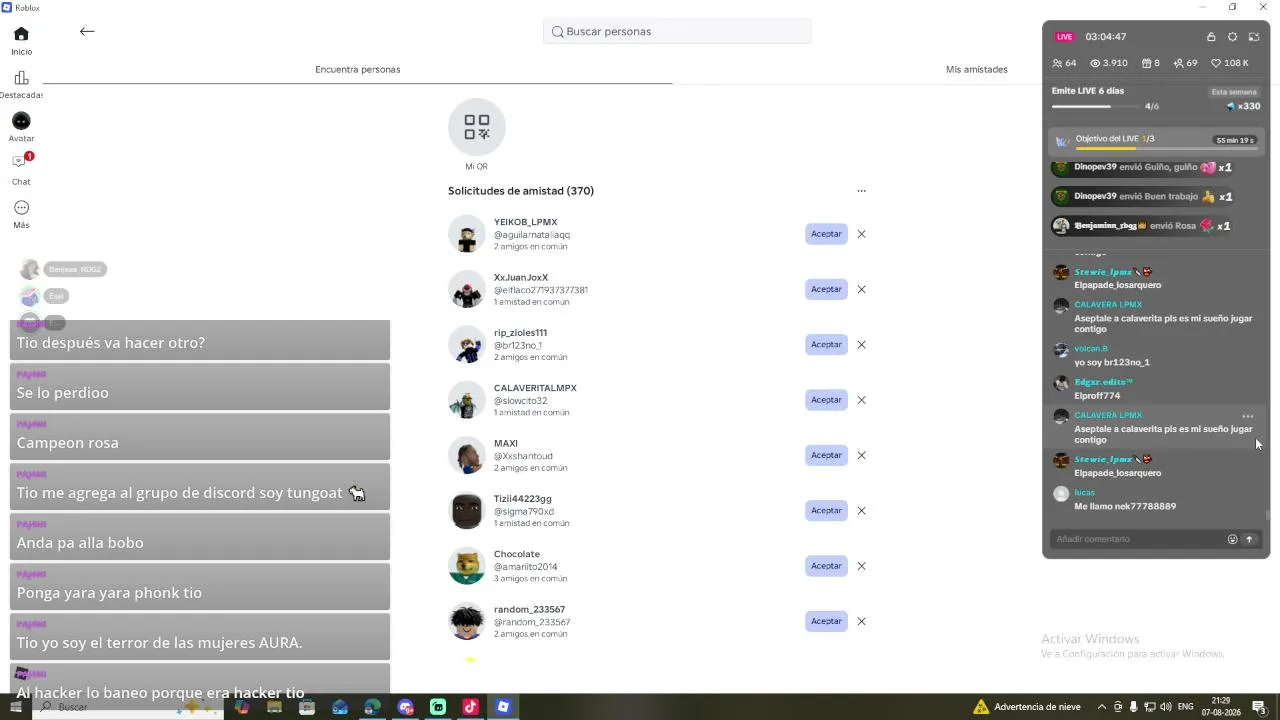Click the Edgar.edits username in chat

point(1103,382)
